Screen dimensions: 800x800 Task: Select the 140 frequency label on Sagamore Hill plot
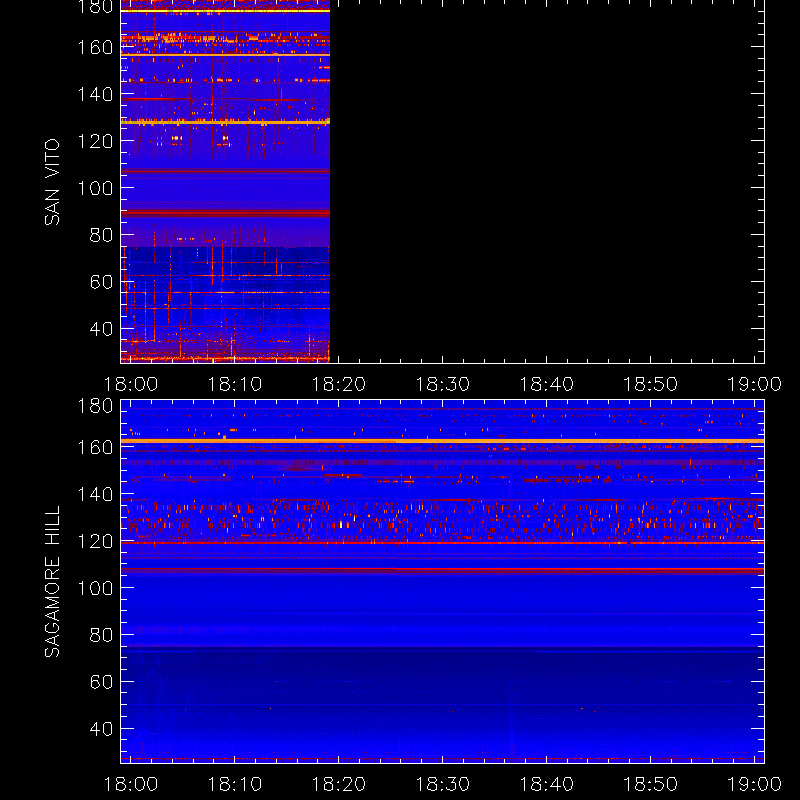point(95,494)
